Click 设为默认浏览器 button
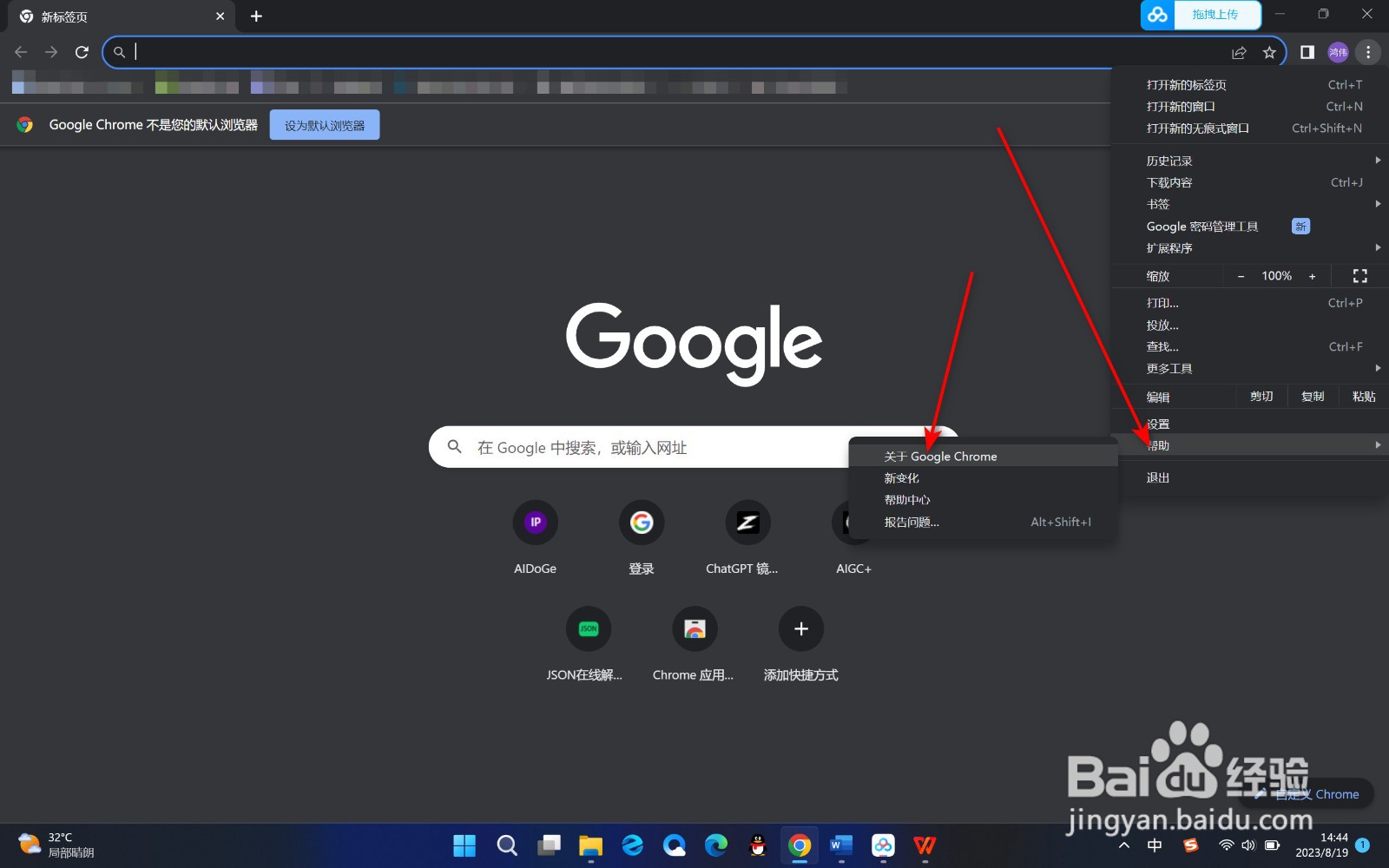 point(325,125)
